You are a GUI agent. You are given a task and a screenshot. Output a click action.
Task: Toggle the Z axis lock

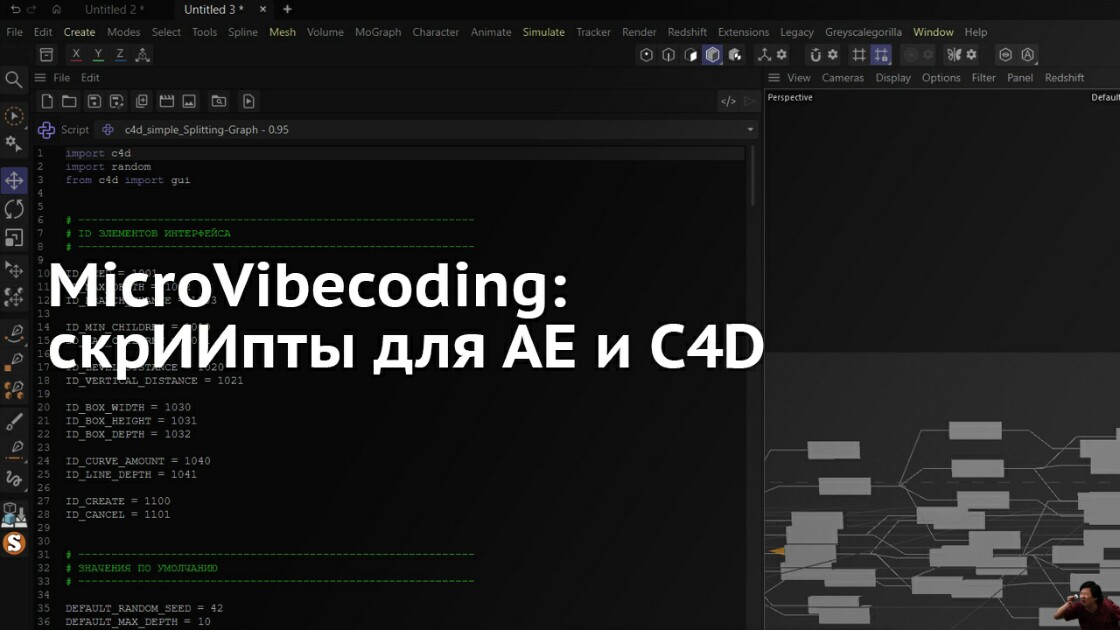[120, 55]
